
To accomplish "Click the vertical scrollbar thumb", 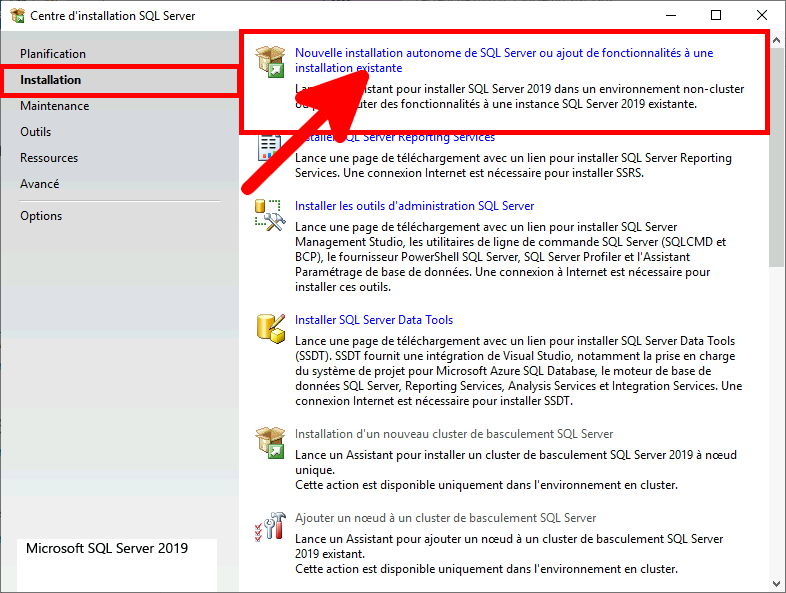I will pyautogui.click(x=776, y=157).
